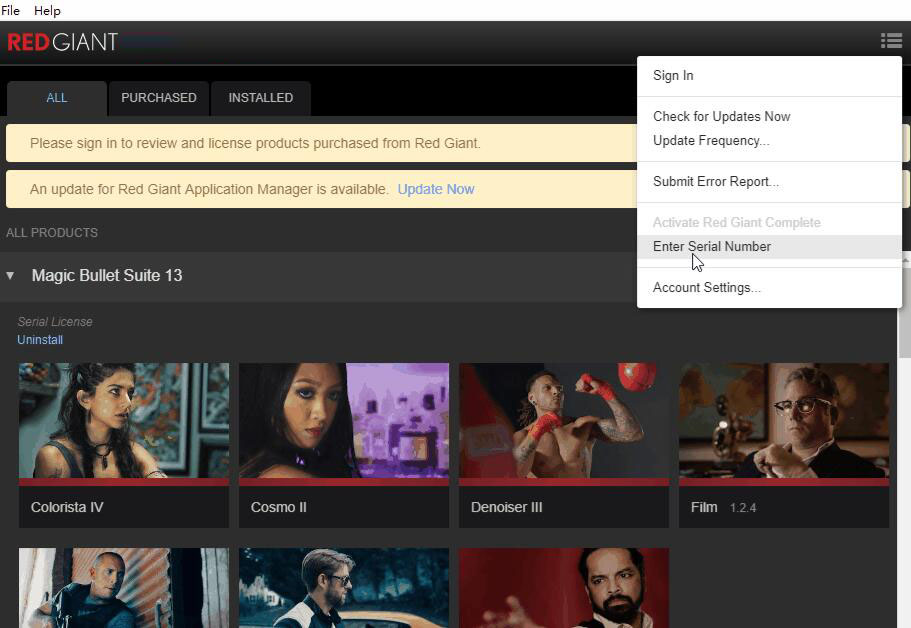Click the ALL PRODUCTS heading

(52, 233)
